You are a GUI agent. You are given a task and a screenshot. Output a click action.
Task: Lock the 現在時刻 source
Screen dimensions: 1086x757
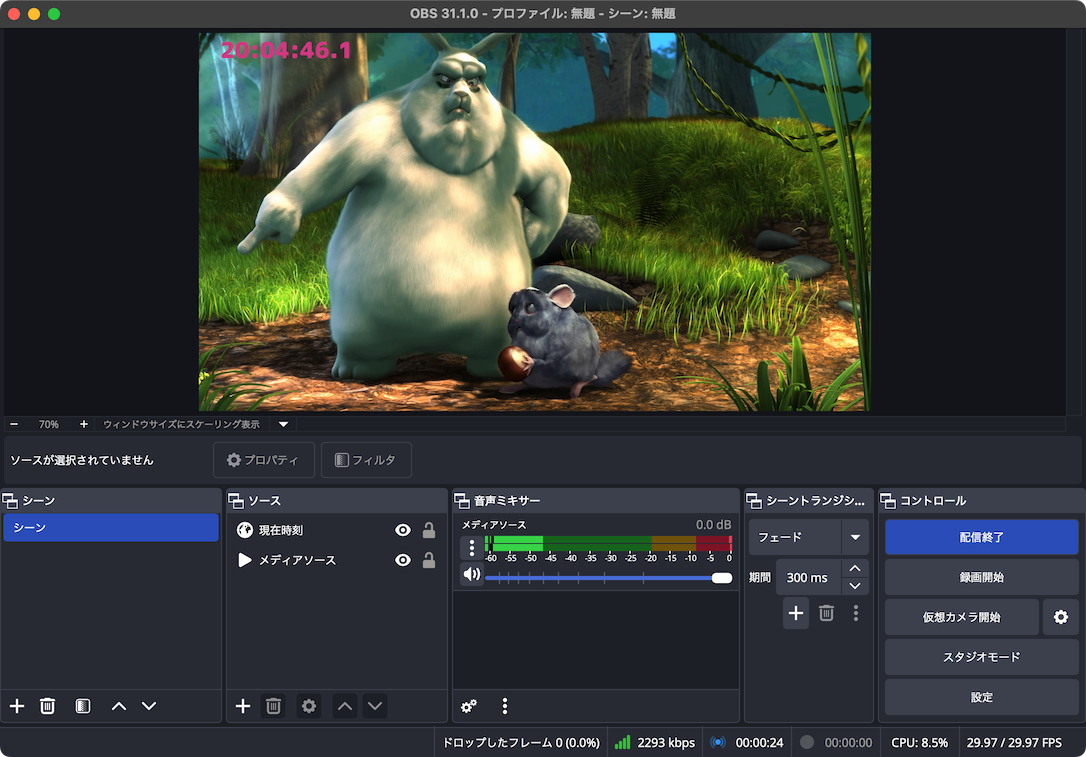429,530
